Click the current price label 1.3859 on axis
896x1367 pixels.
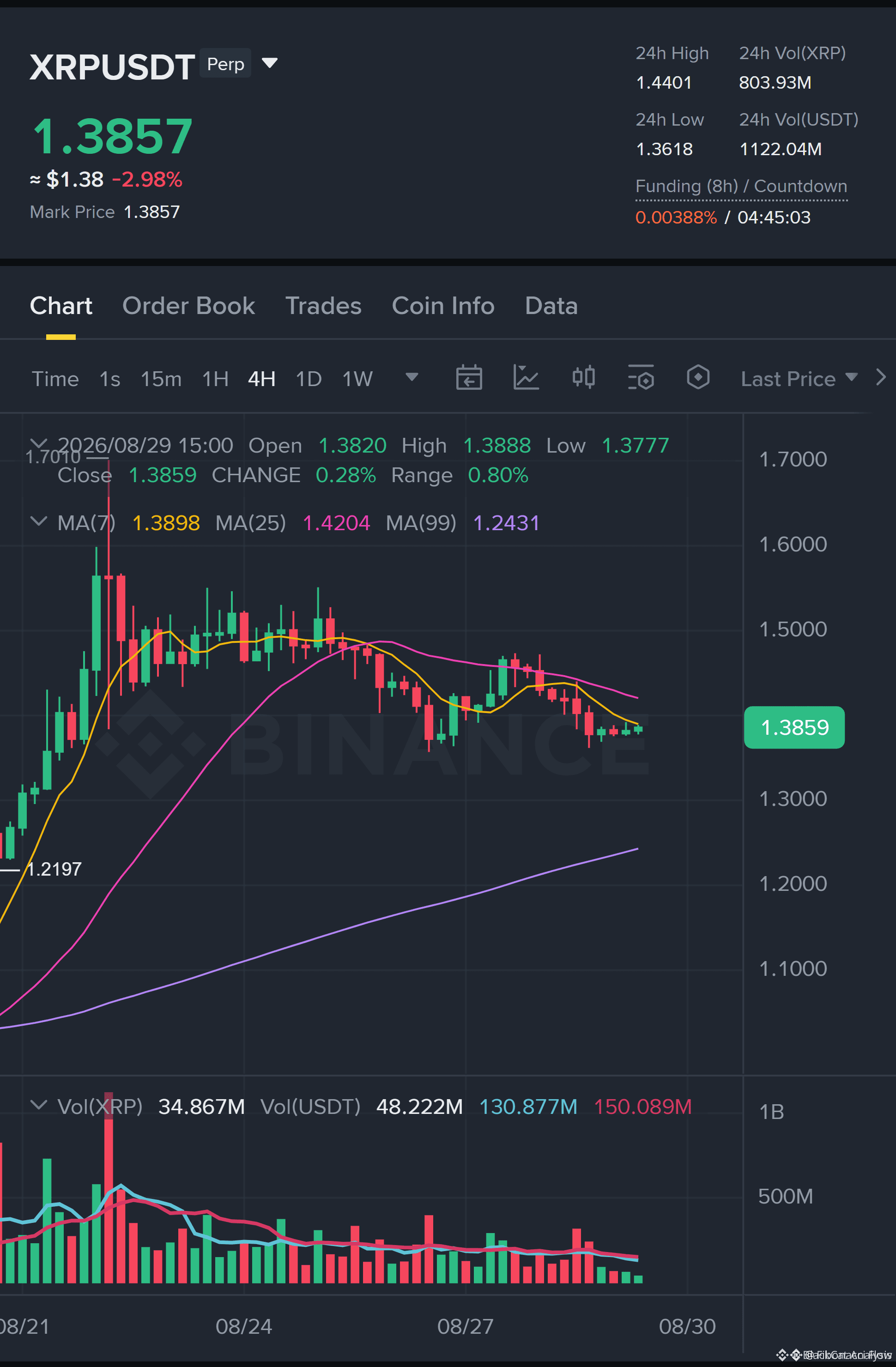point(794,727)
